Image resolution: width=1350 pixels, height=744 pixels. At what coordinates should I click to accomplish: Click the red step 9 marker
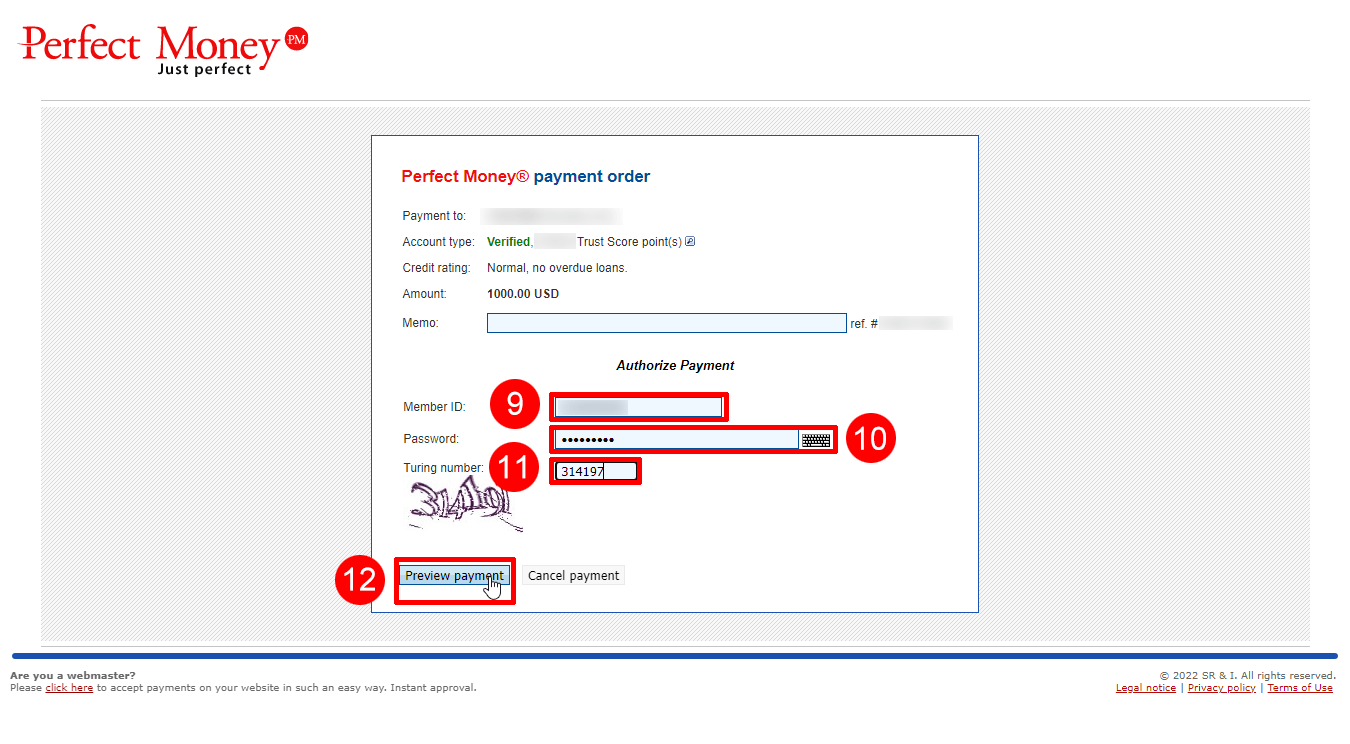pyautogui.click(x=514, y=404)
